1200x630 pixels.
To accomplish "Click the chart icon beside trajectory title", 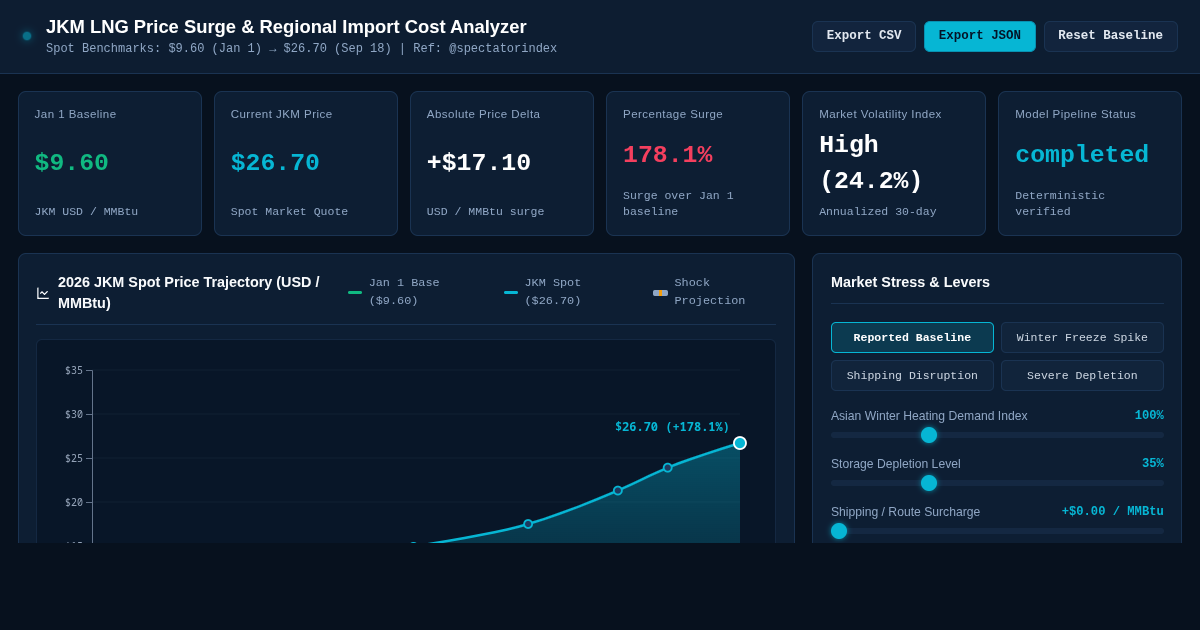I will pyautogui.click(x=43, y=293).
